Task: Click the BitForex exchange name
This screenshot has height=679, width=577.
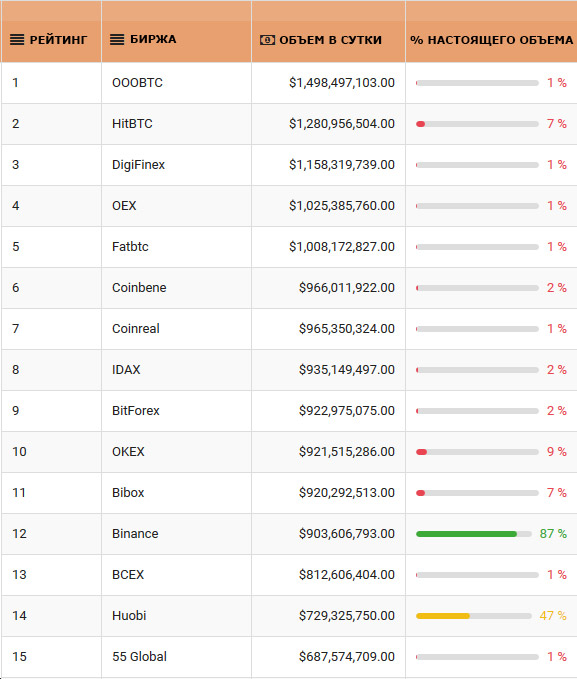Action: click(x=136, y=411)
